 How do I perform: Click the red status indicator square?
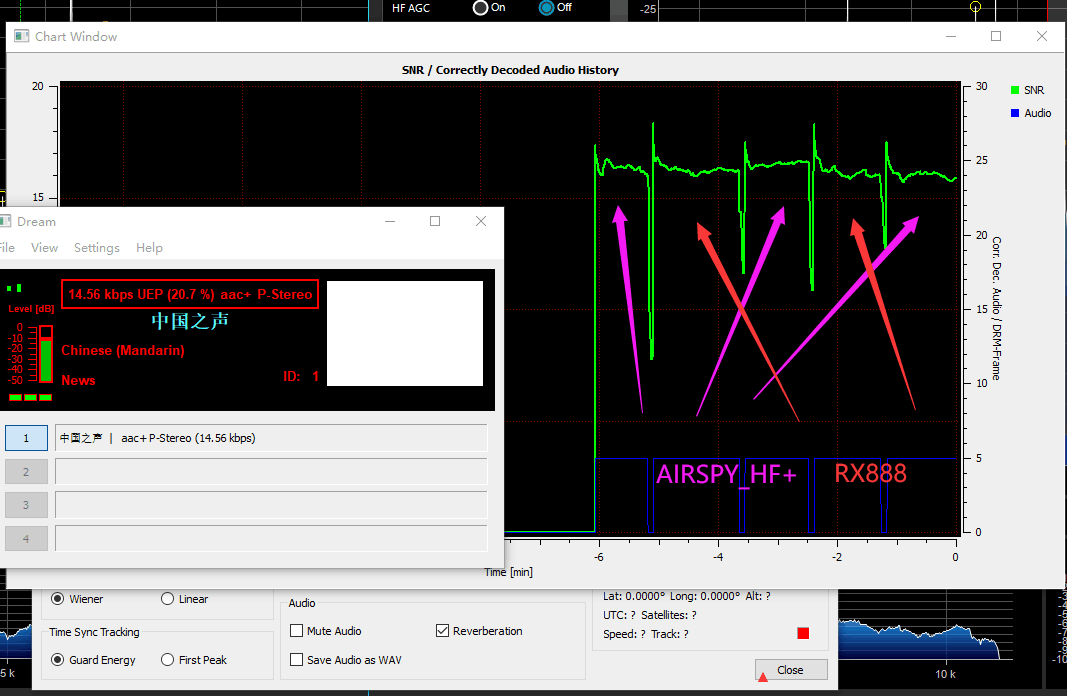(803, 633)
